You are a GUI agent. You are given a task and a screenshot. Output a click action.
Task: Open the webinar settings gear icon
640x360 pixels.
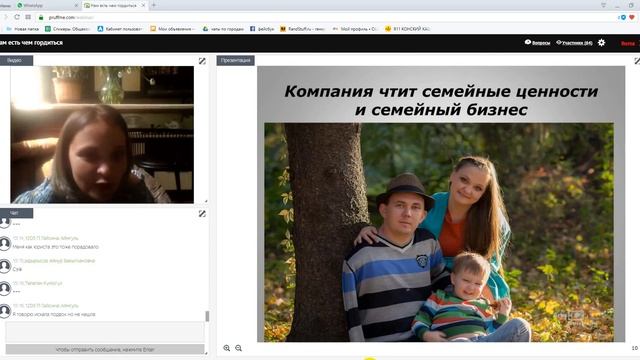tap(601, 42)
